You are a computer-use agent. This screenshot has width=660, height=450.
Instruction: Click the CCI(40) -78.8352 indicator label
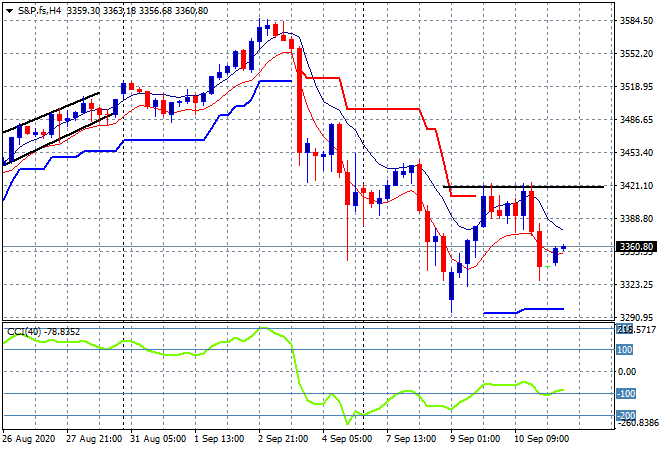coord(43,332)
